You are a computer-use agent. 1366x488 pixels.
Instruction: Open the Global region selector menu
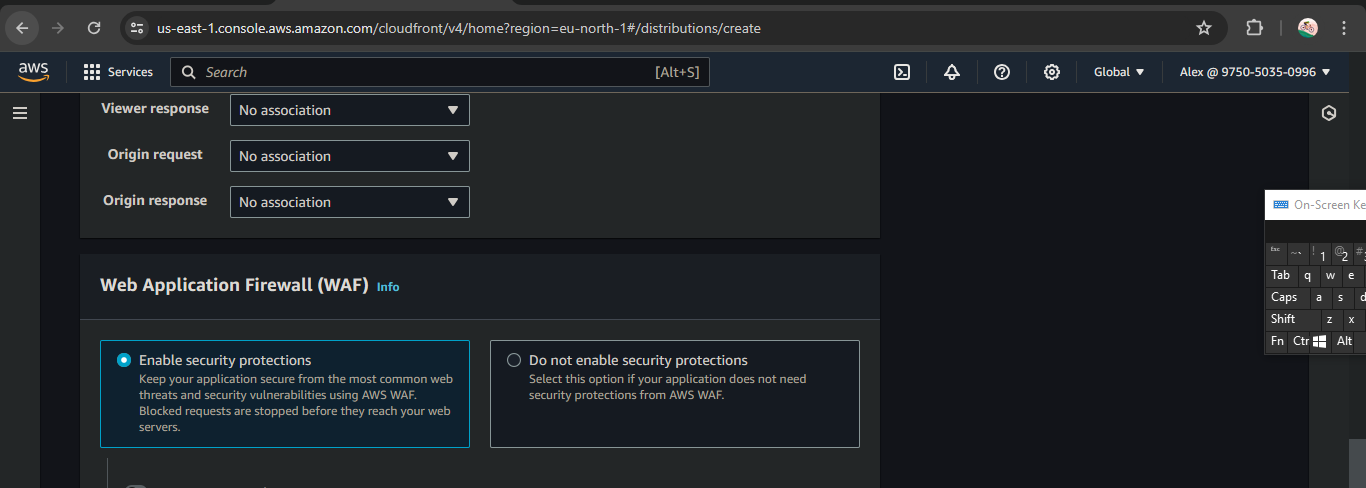(x=1118, y=72)
